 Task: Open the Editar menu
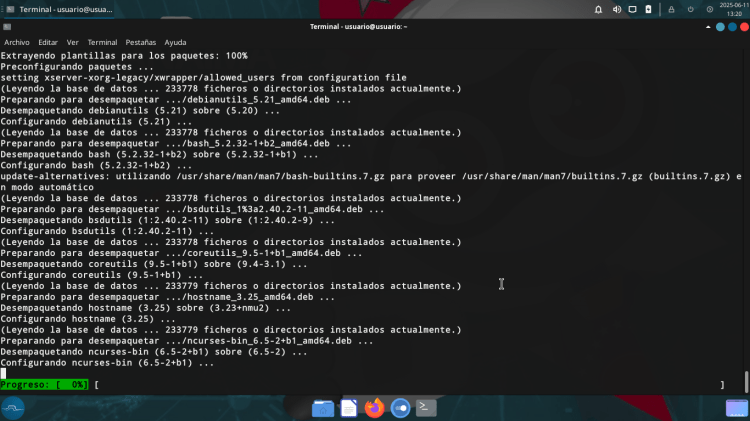tap(48, 43)
